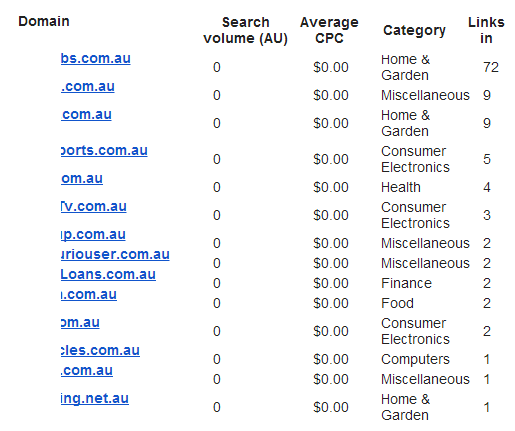Screen dimensions: 515x431
Task: Open the Loans.com.au domain link
Action: click(x=108, y=274)
